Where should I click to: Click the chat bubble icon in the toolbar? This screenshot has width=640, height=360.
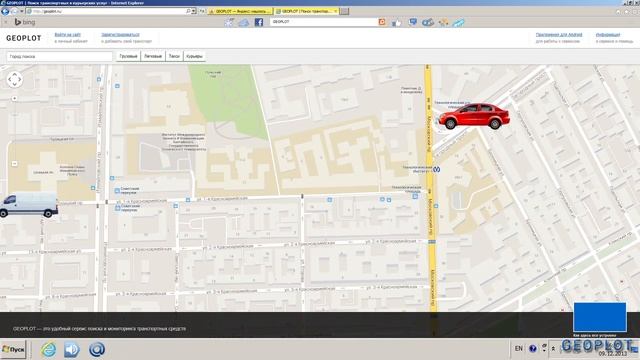[x=413, y=22]
